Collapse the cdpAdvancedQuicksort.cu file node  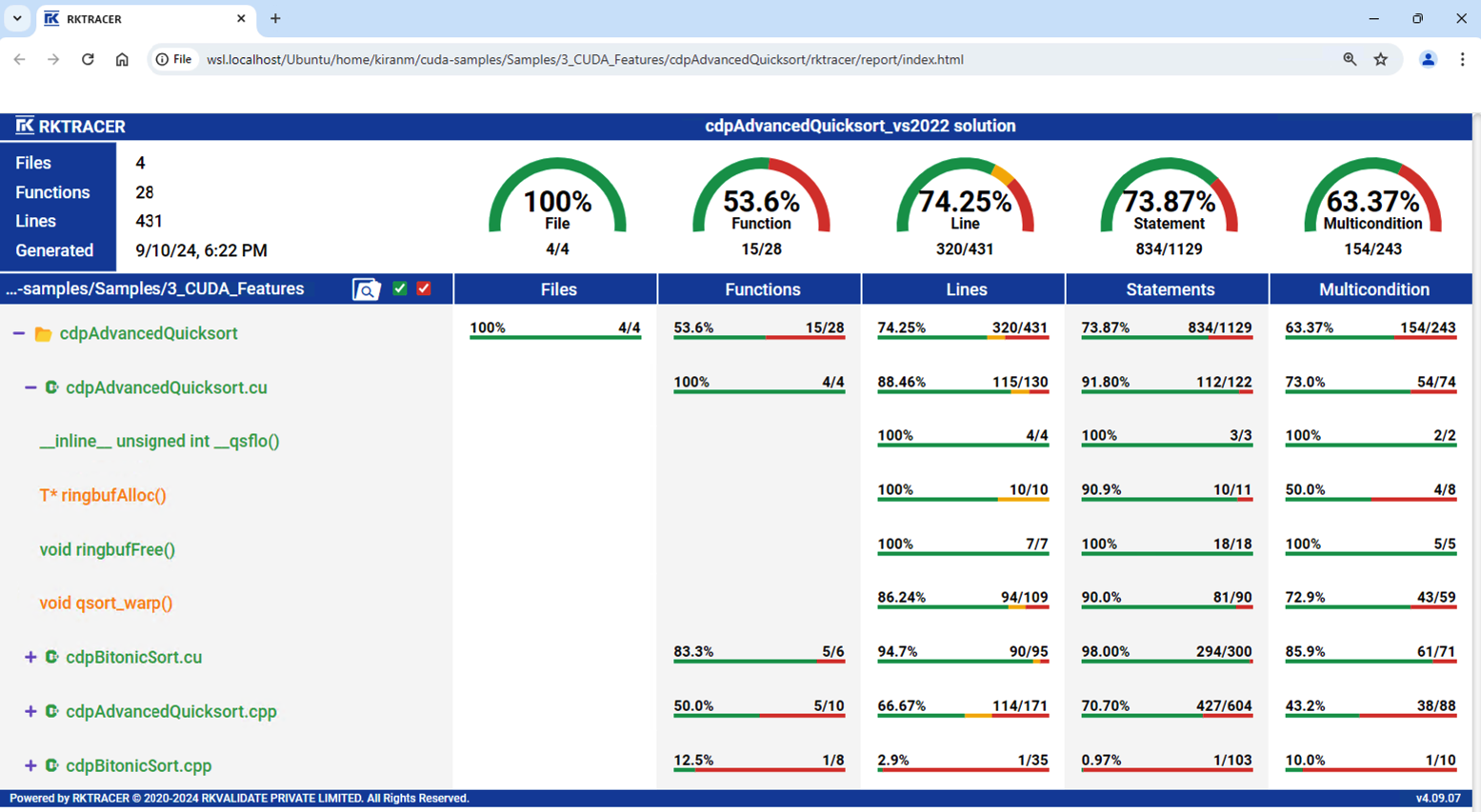[30, 387]
